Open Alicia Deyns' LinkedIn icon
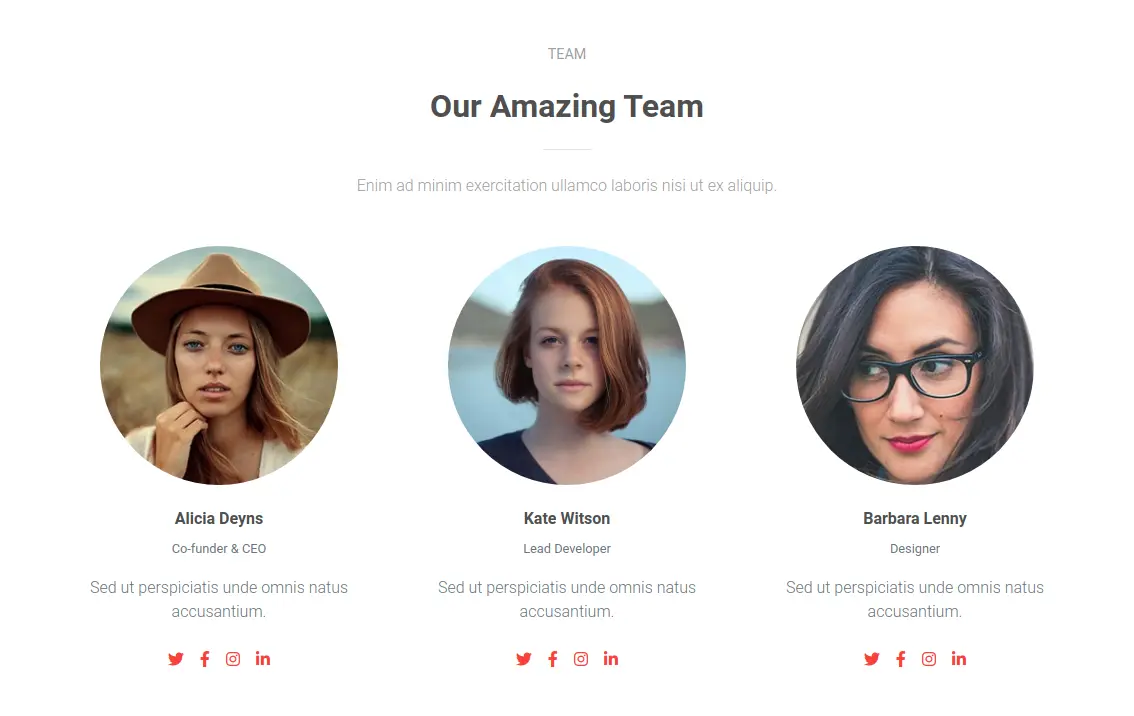Screen dimensions: 1134x716 [263, 659]
